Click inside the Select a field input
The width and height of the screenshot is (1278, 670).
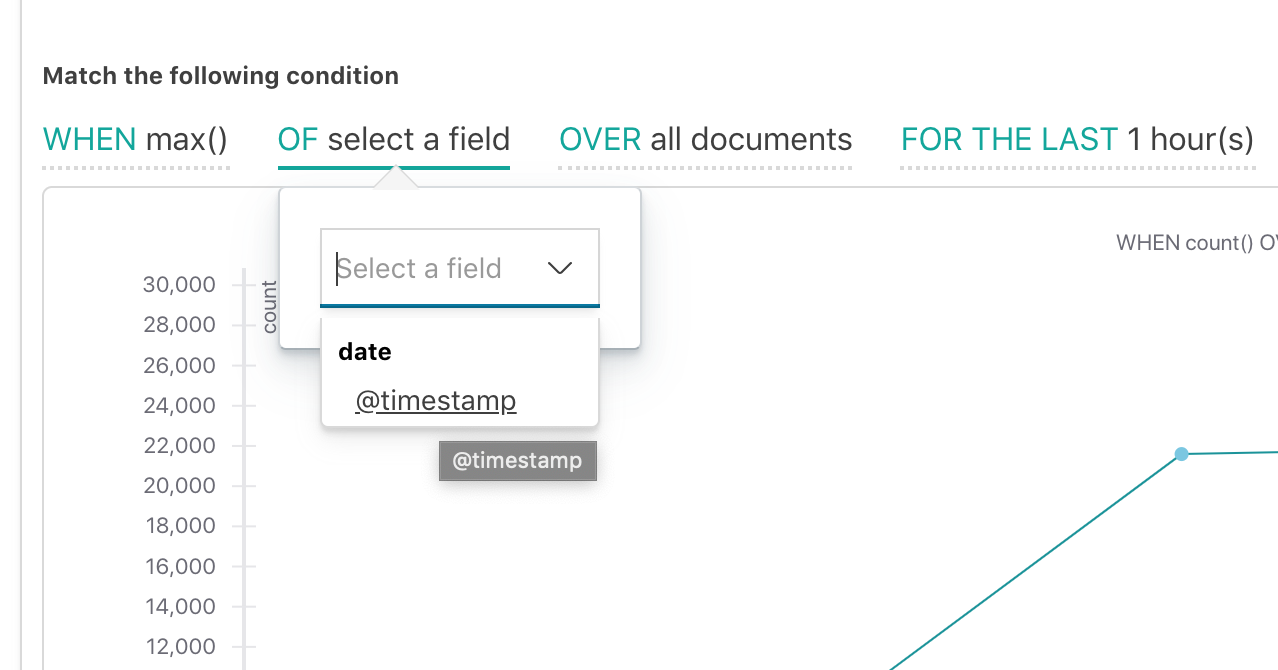[x=430, y=267]
